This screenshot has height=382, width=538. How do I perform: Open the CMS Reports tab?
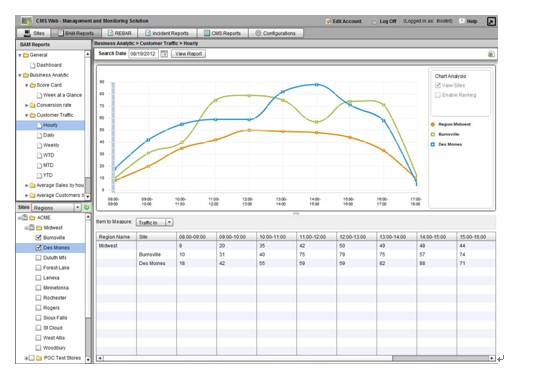pyautogui.click(x=222, y=33)
